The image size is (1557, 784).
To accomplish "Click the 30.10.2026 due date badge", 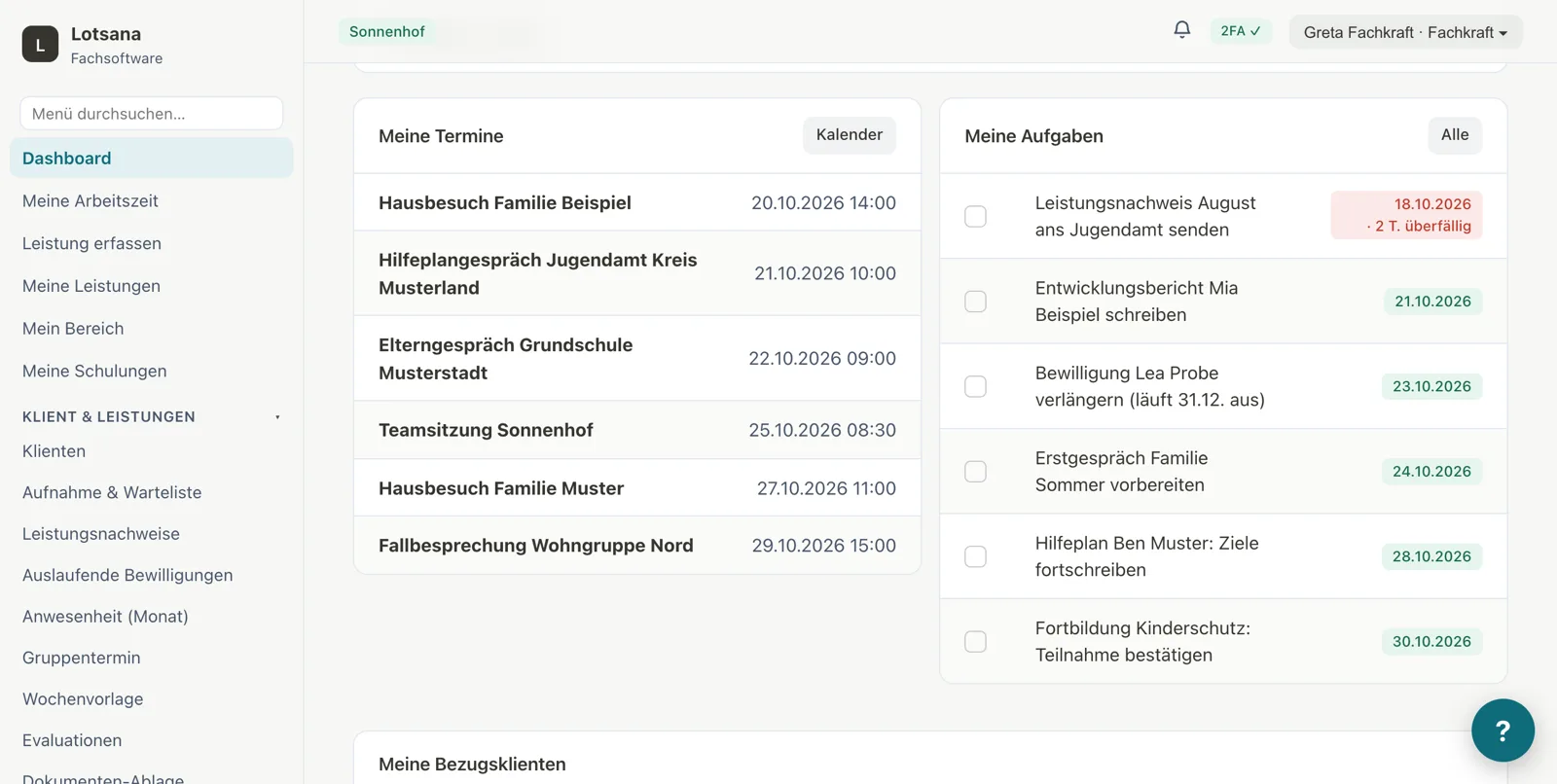I will pos(1431,642).
